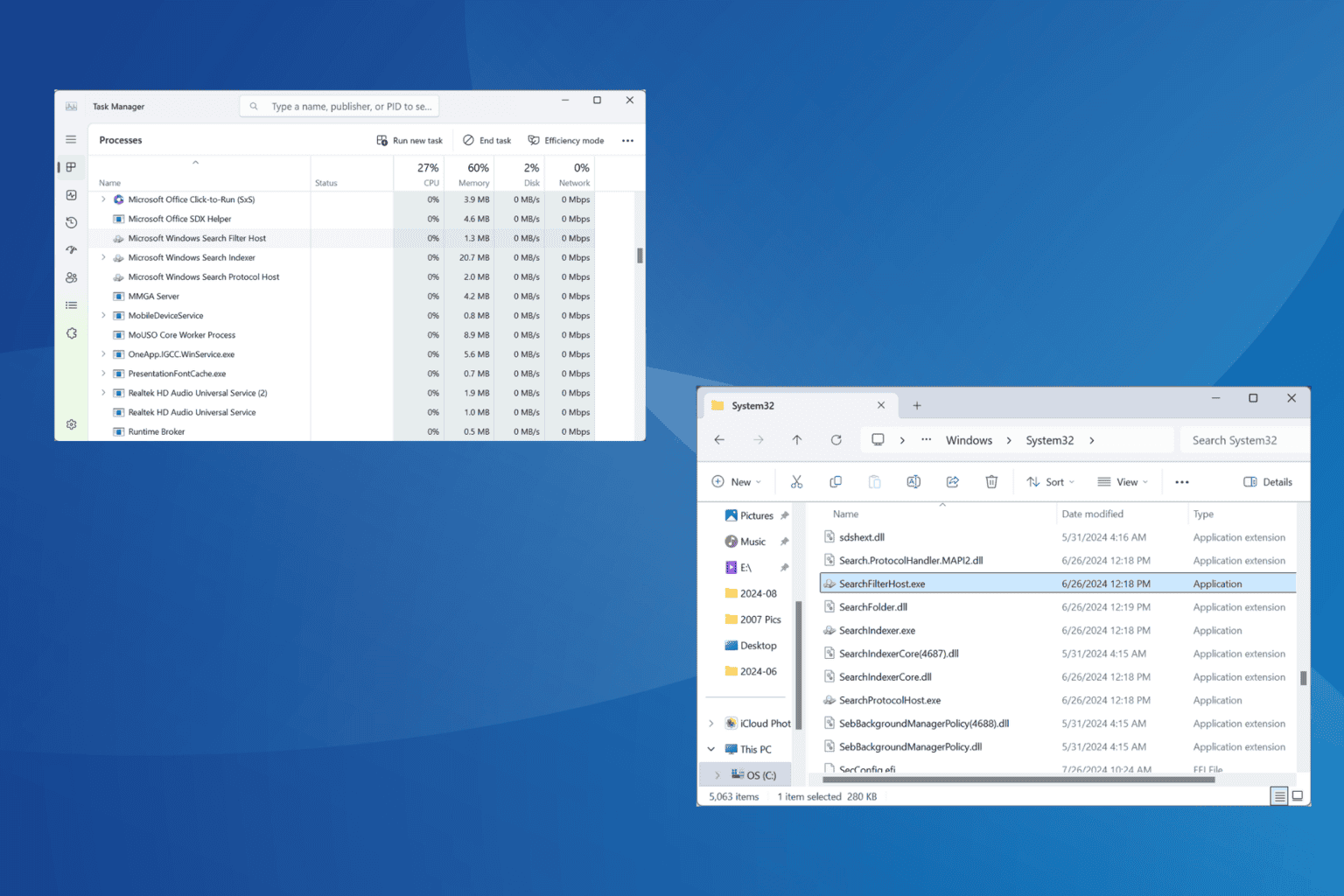Image resolution: width=1344 pixels, height=896 pixels.
Task: Expand Microsoft Office Click-to-Run (SxS) process
Action: coord(103,199)
